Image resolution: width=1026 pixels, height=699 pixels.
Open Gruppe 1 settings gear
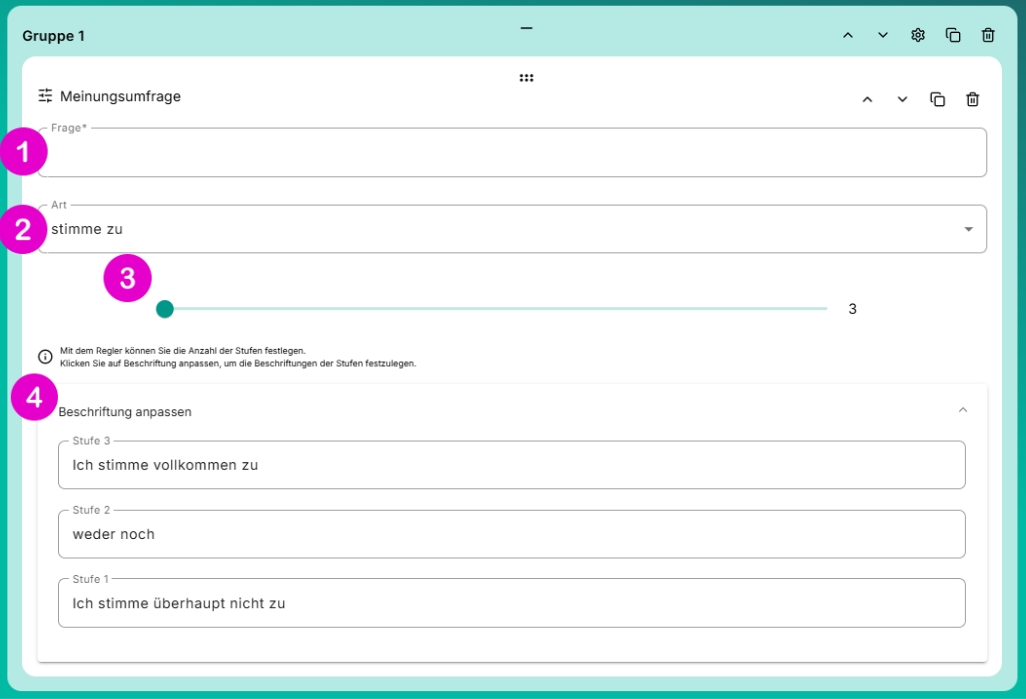(918, 35)
